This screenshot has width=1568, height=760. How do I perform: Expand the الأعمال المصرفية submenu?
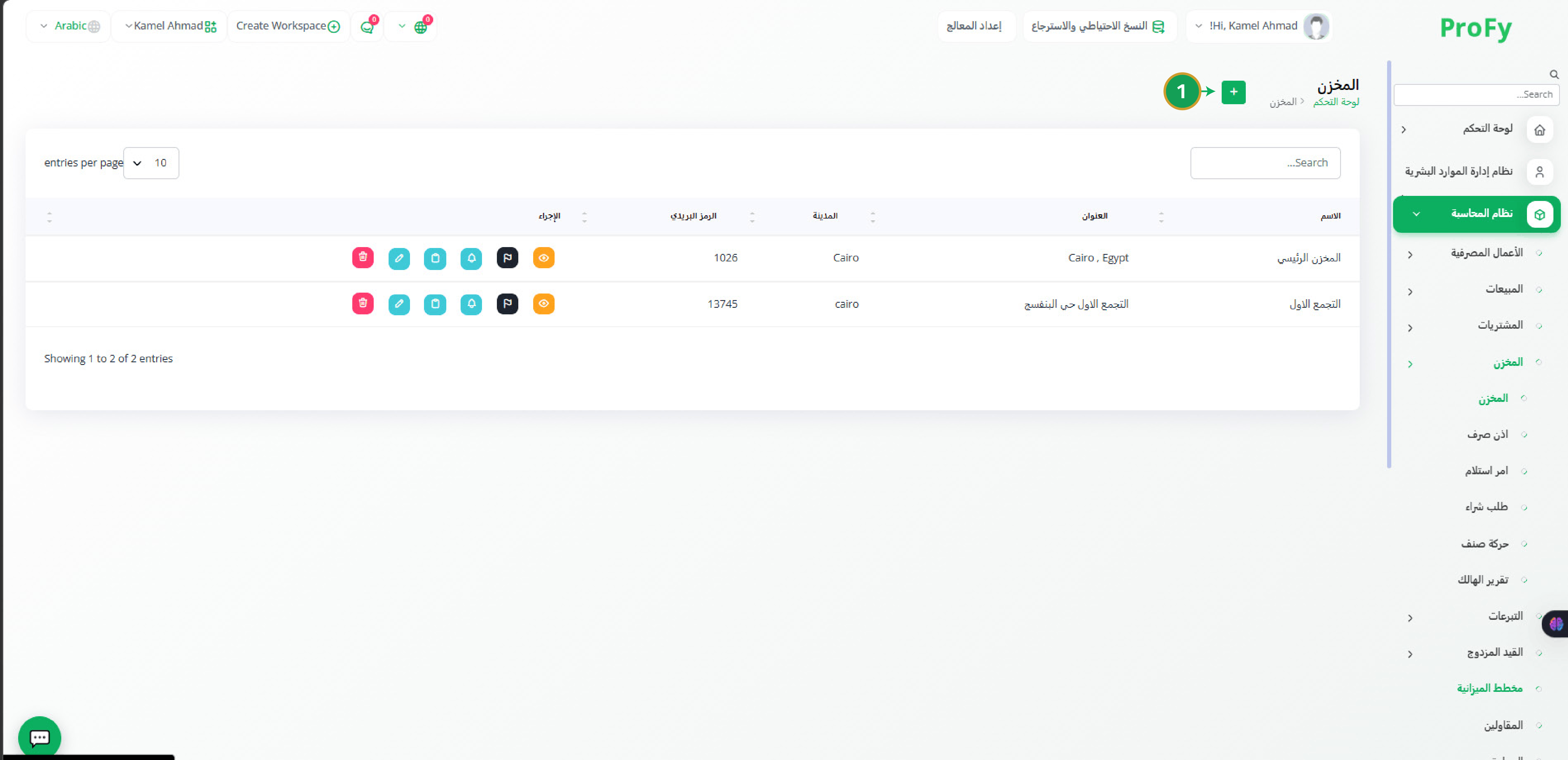pos(1410,255)
